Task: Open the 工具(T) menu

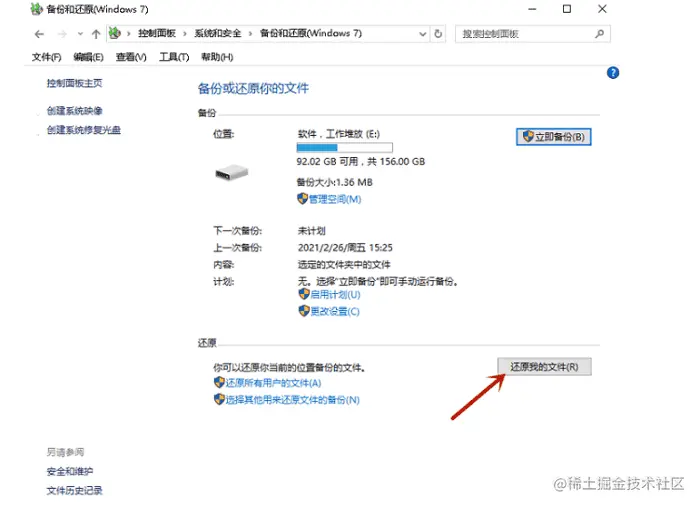Action: point(174,57)
